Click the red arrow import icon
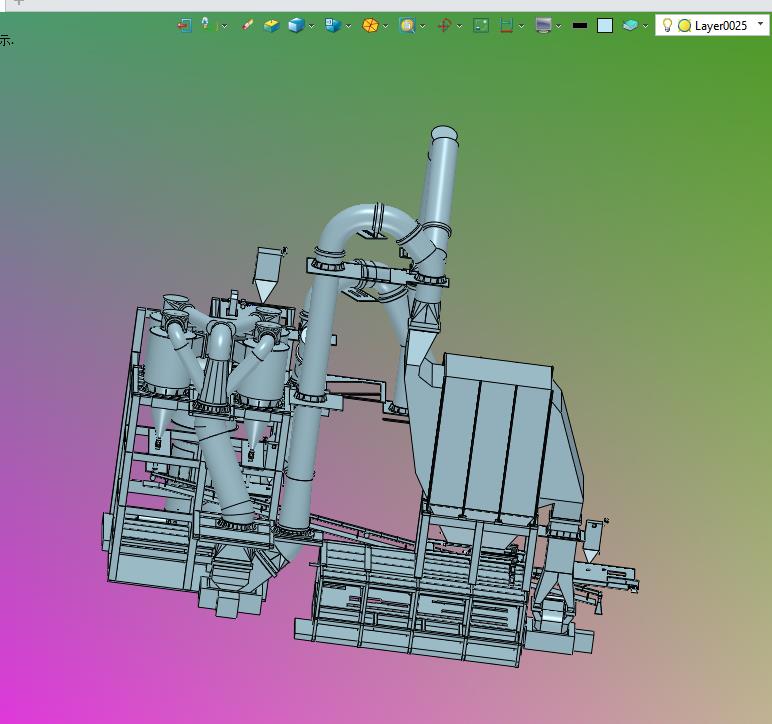This screenshot has height=724, width=772. click(x=185, y=25)
